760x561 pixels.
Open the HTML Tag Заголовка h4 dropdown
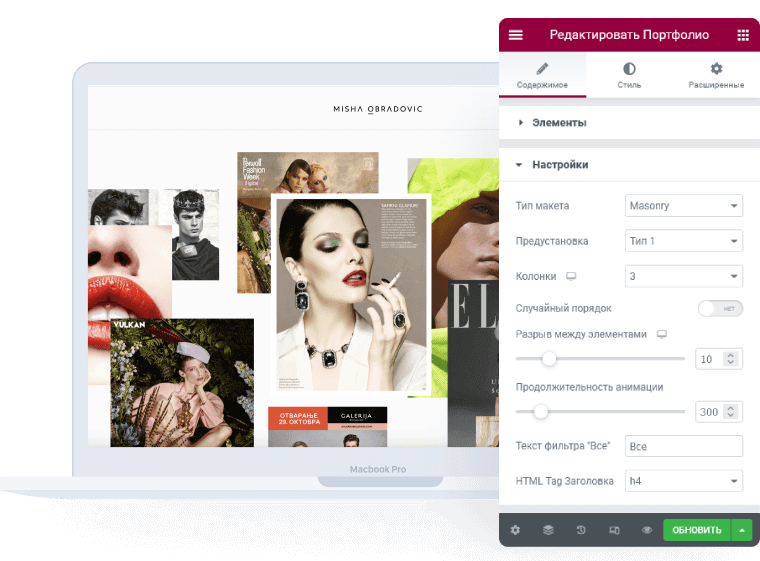(683, 481)
